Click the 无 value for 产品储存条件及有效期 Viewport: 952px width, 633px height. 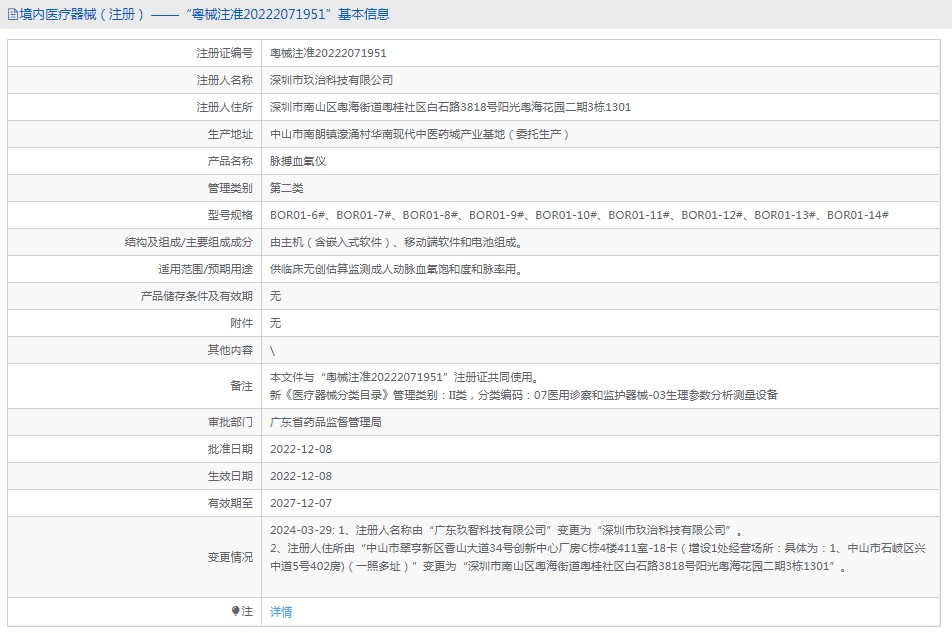[276, 296]
